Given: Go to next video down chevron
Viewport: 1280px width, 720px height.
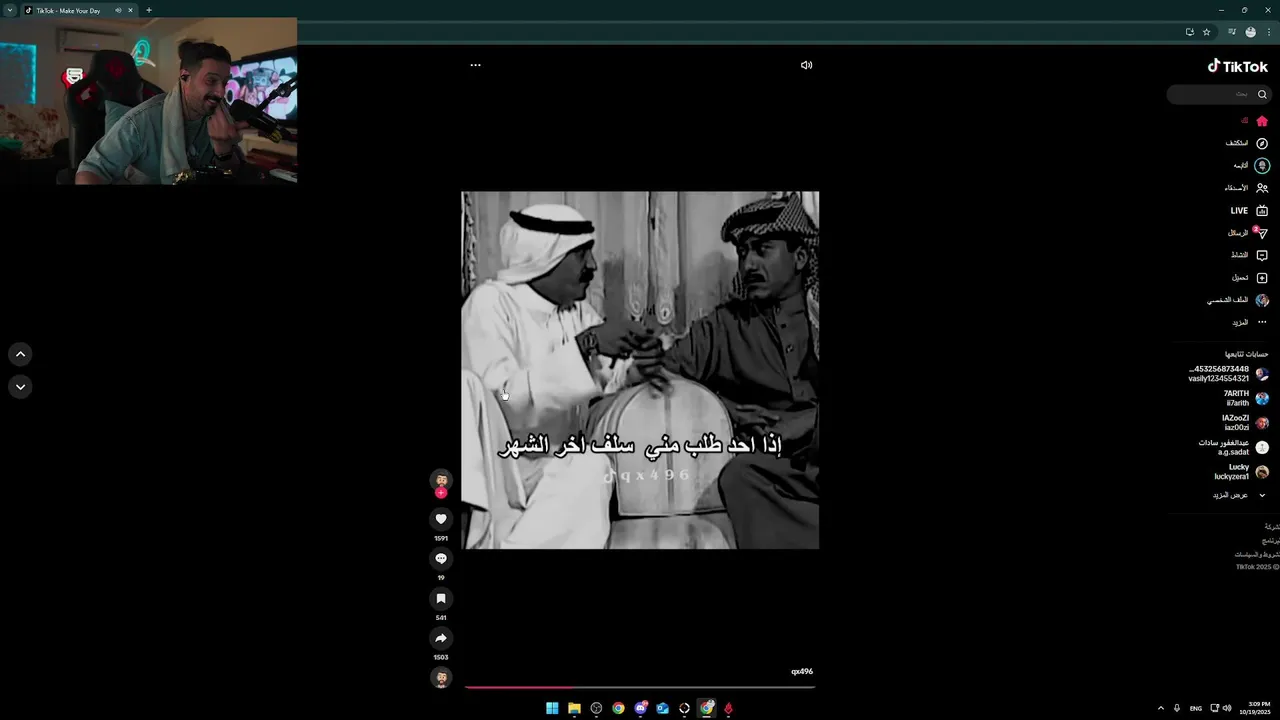Looking at the screenshot, I should [x=20, y=387].
